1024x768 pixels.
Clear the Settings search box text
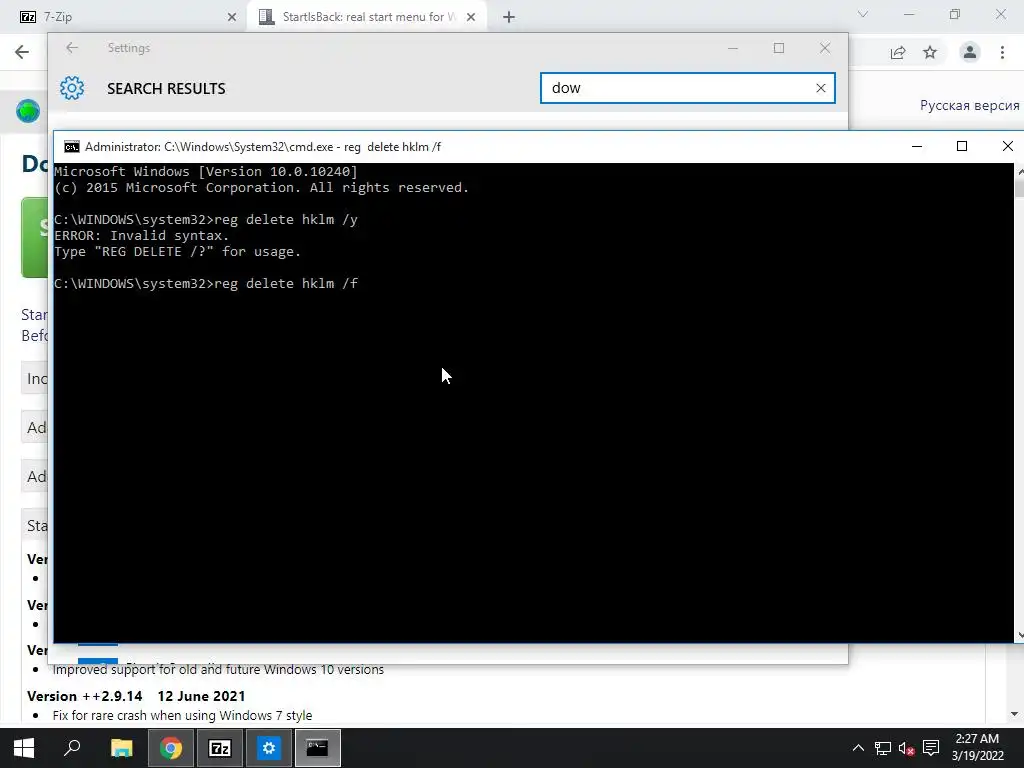[x=821, y=88]
